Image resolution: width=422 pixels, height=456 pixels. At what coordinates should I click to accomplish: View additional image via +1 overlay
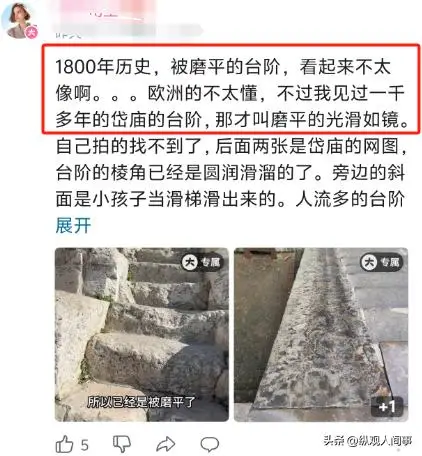[x=387, y=407]
